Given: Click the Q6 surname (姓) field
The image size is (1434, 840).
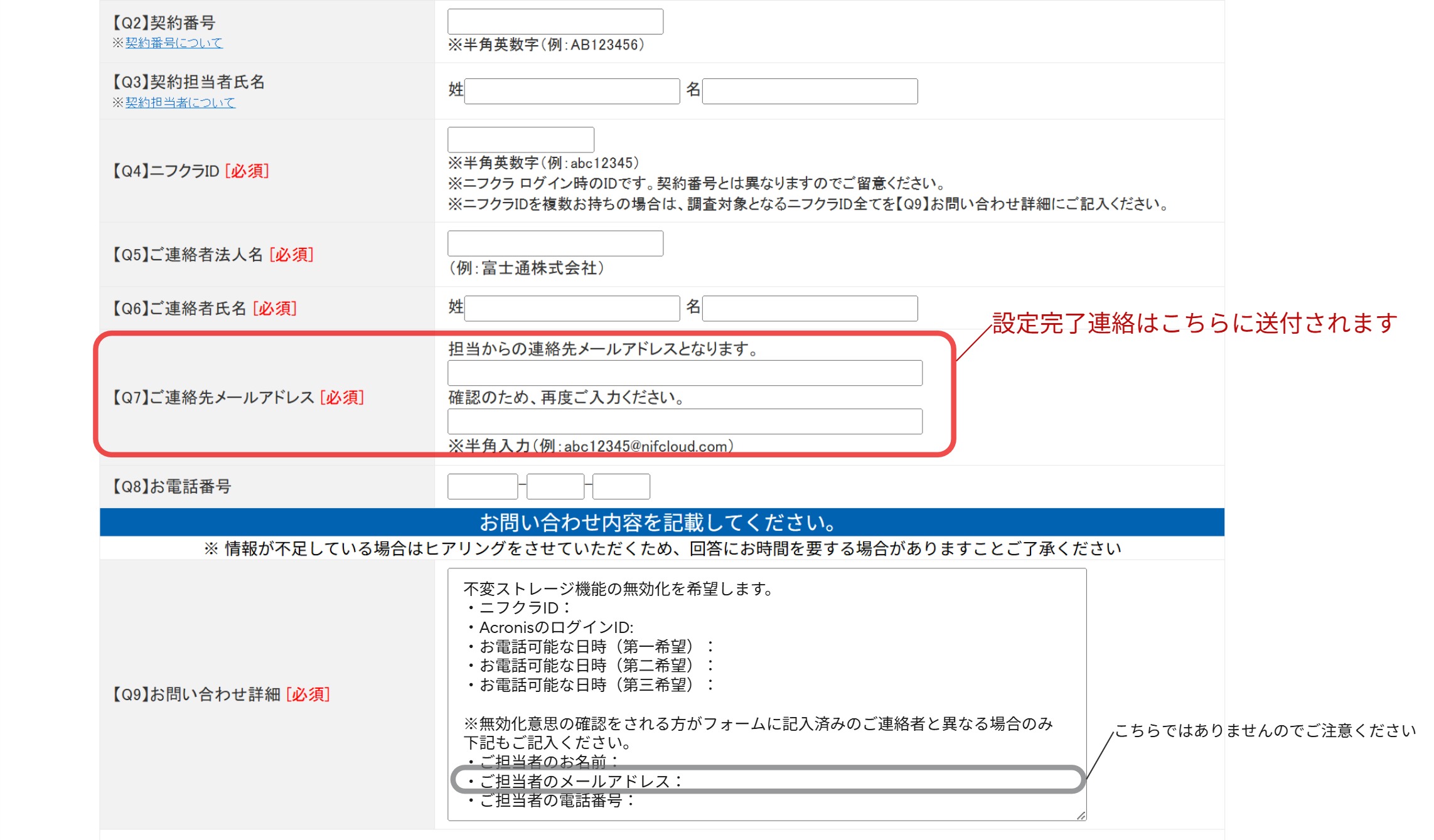Looking at the screenshot, I should 572,308.
